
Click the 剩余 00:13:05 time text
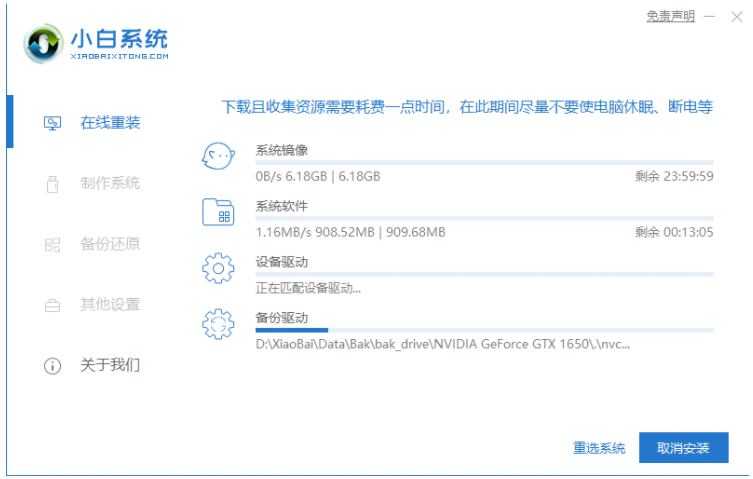[x=674, y=232]
